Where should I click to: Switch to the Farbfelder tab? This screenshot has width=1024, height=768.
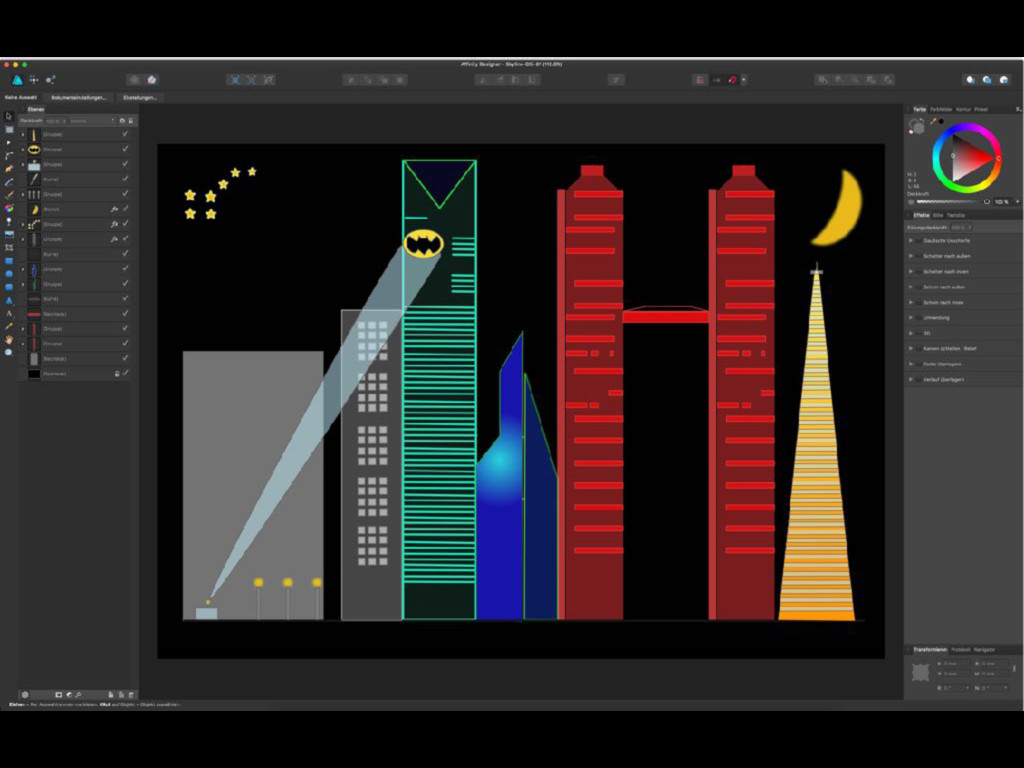coord(940,109)
